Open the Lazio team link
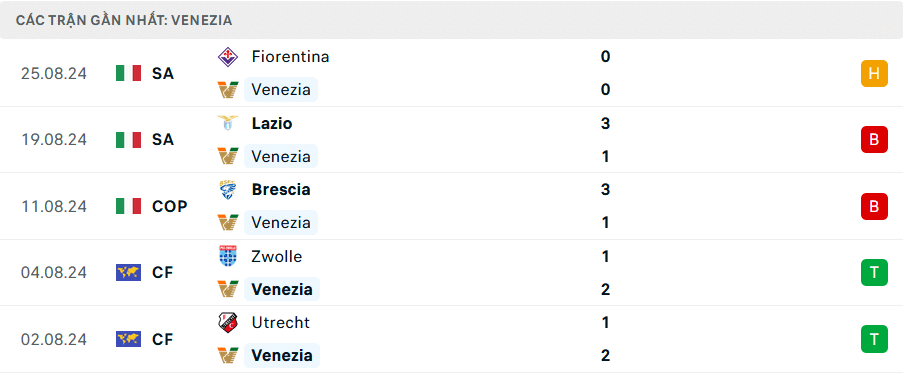 click(x=272, y=123)
